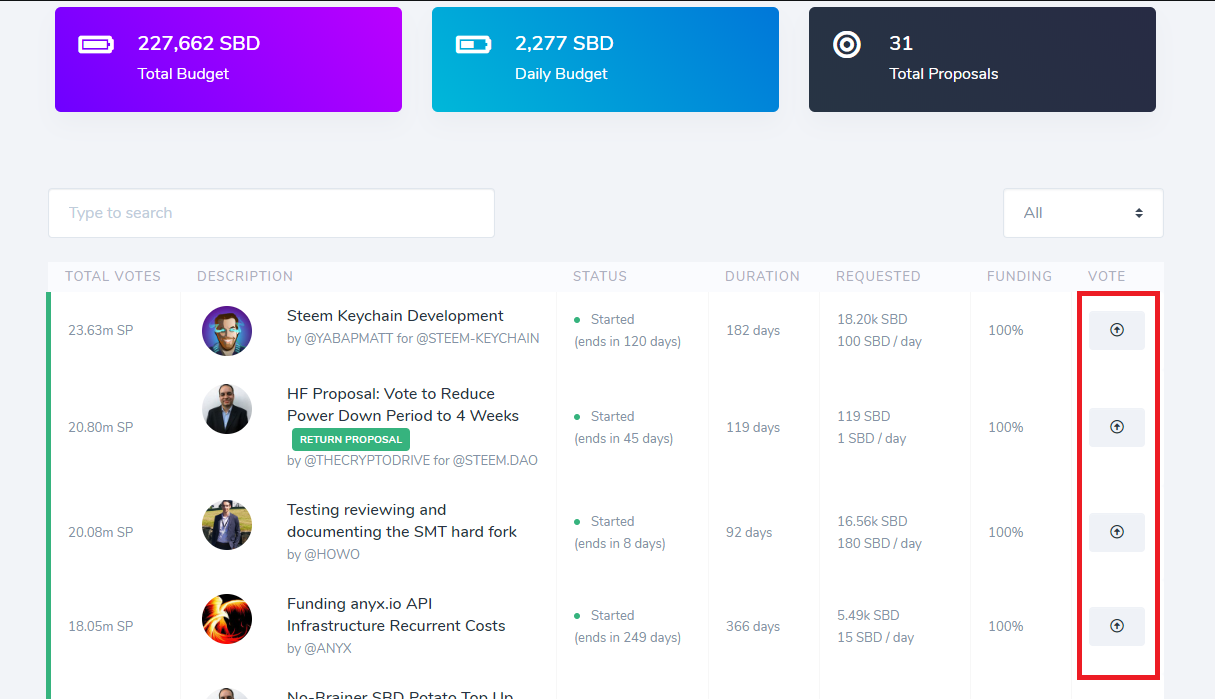Click the 227,662 SBD Total Budget value
Viewport: 1215px width, 699px height.
(x=199, y=44)
